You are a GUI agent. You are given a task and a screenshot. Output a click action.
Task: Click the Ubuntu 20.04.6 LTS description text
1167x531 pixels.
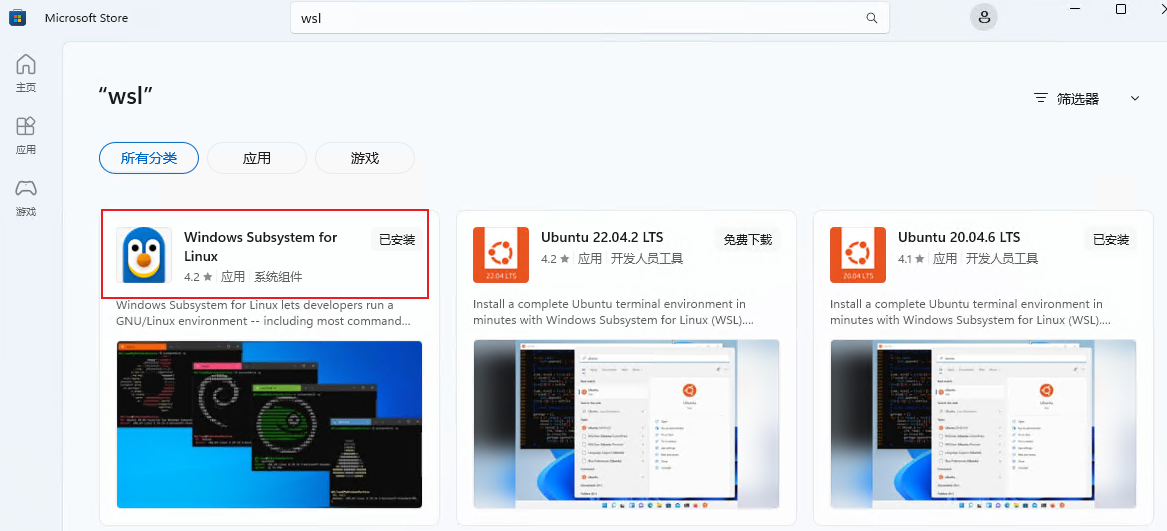coord(971,313)
